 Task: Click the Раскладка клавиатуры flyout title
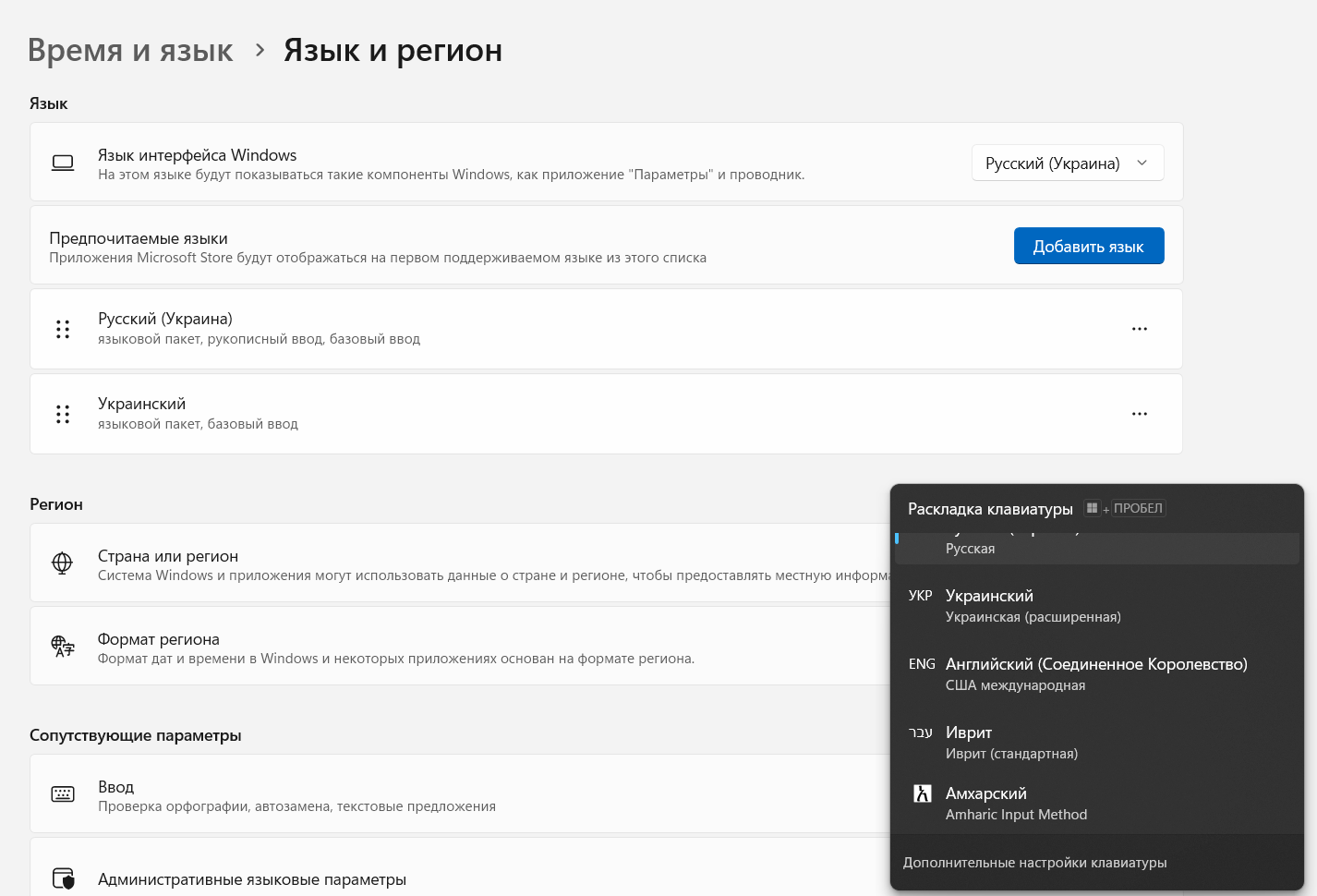pos(990,509)
